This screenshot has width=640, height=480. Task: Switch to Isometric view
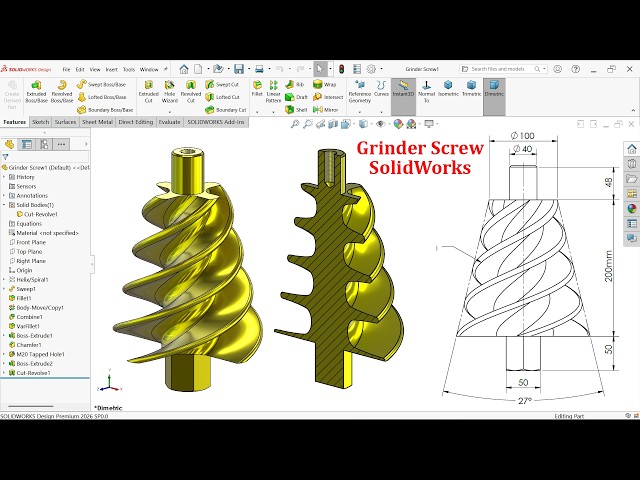(448, 89)
